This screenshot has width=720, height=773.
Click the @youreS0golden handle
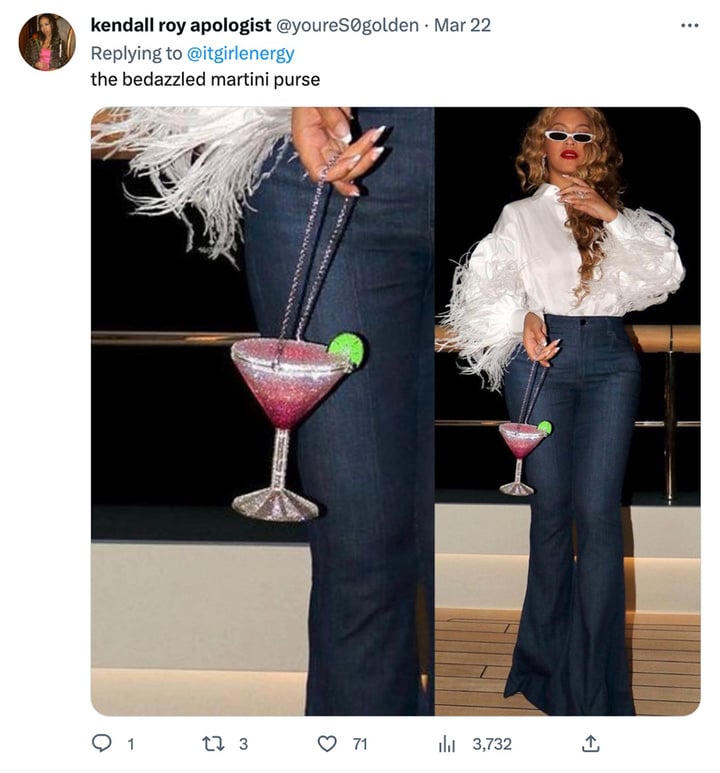[347, 25]
